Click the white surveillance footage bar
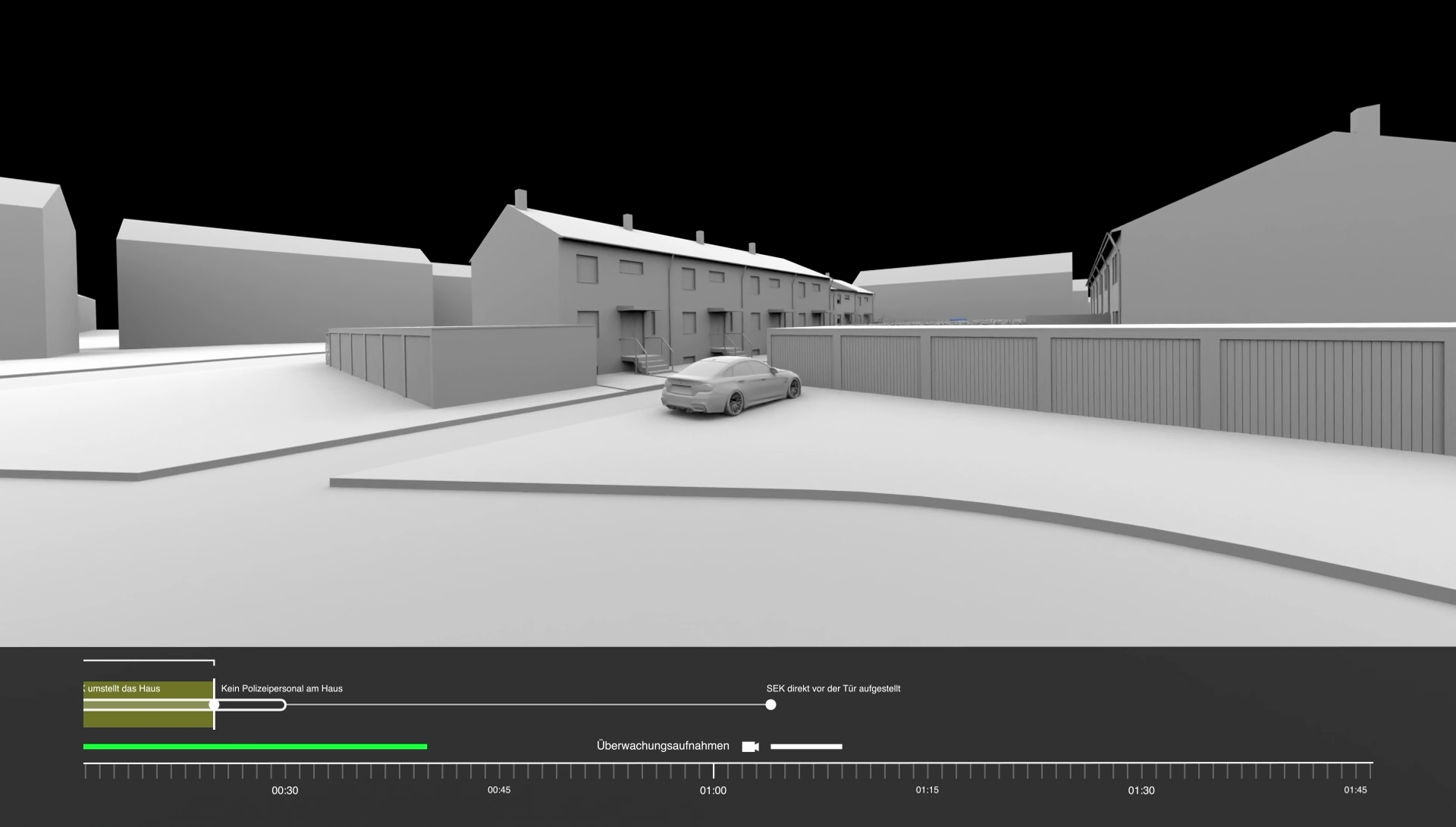Screen dimensions: 1456x827 [x=806, y=747]
